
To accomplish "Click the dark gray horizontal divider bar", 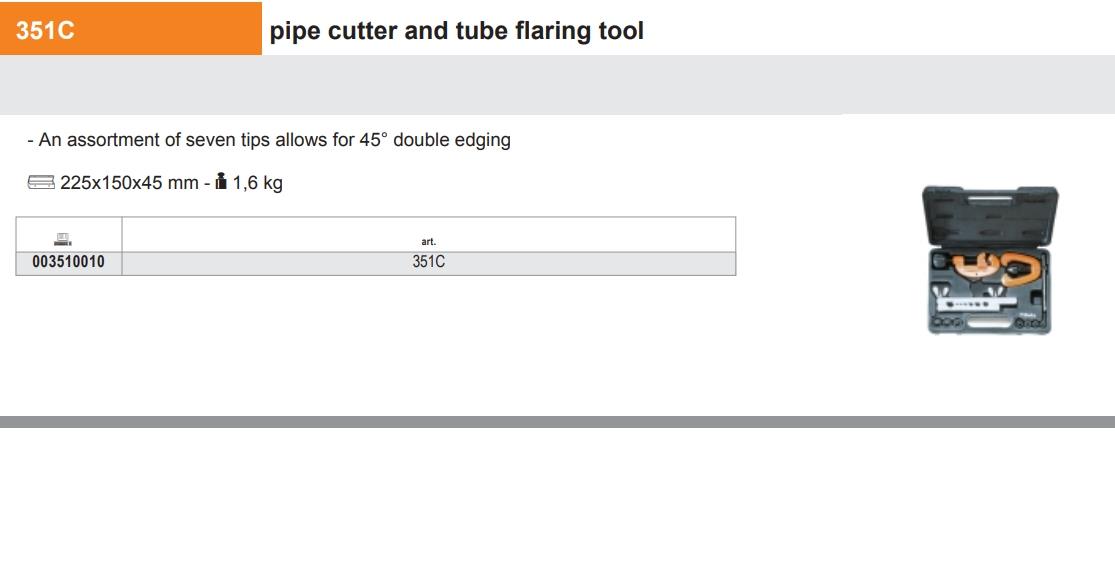I will point(557,422).
